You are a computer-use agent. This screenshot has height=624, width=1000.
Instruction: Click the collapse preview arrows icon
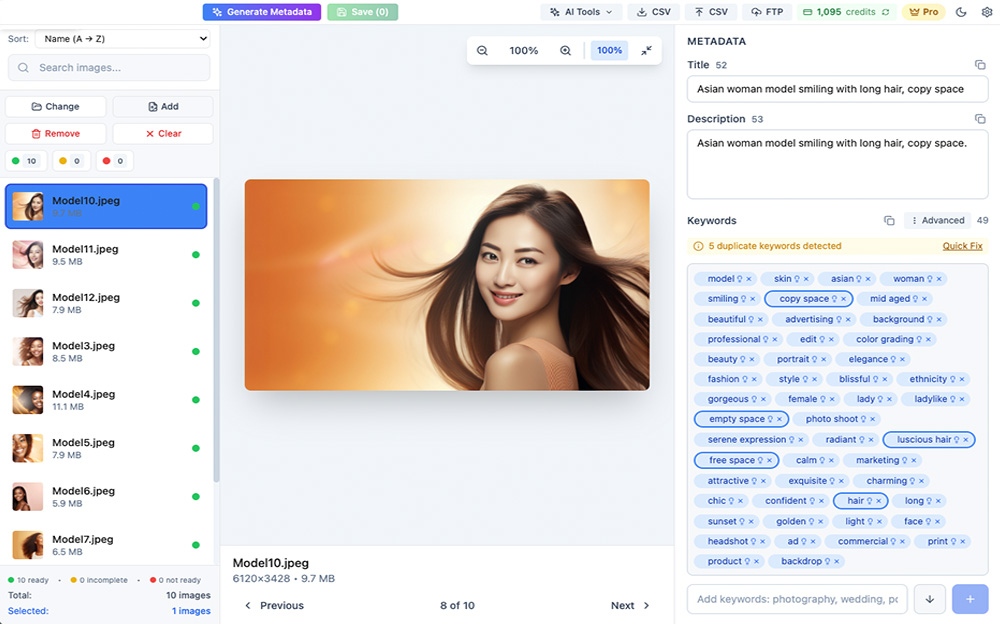[646, 50]
